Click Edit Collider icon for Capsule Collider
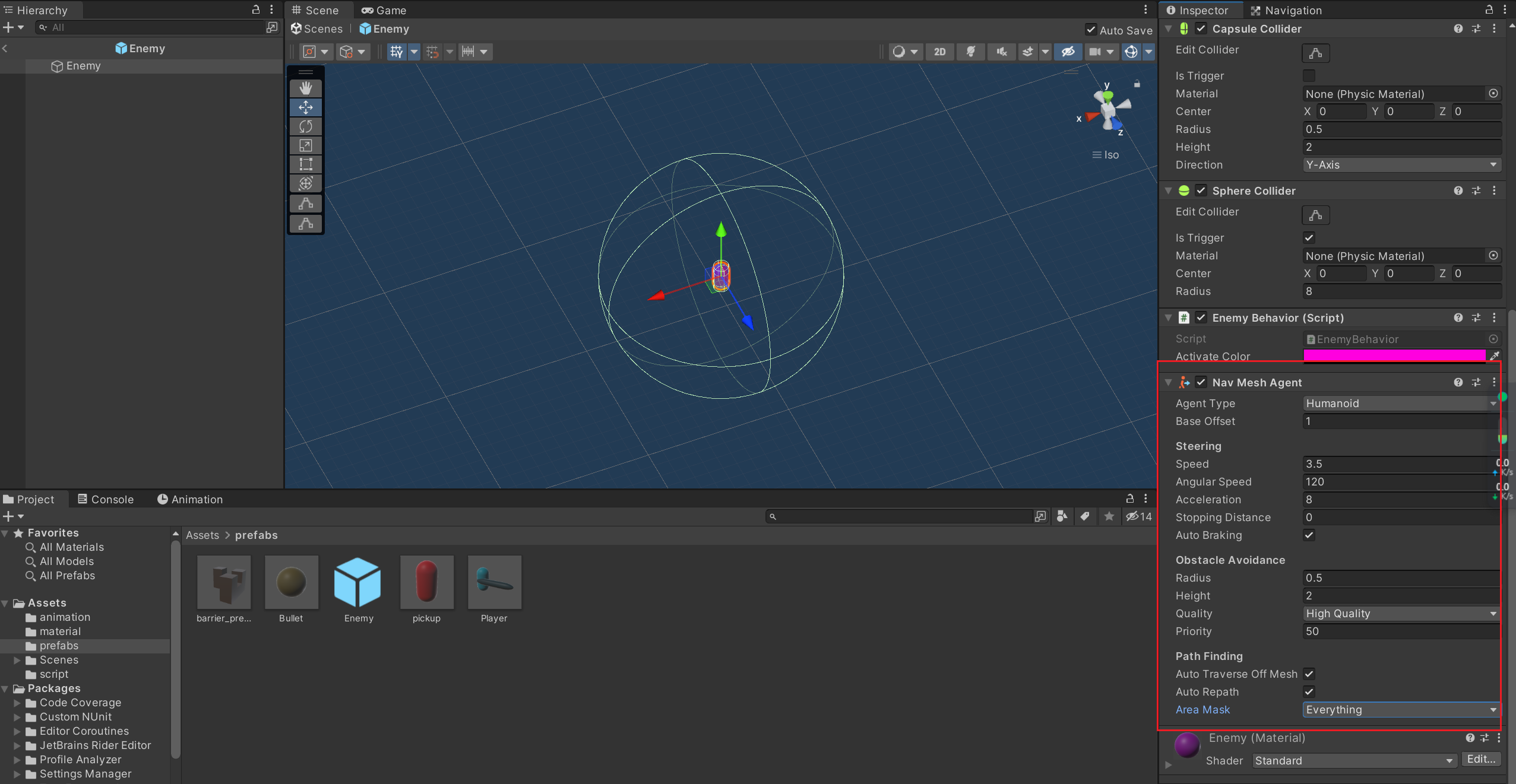 click(1315, 53)
